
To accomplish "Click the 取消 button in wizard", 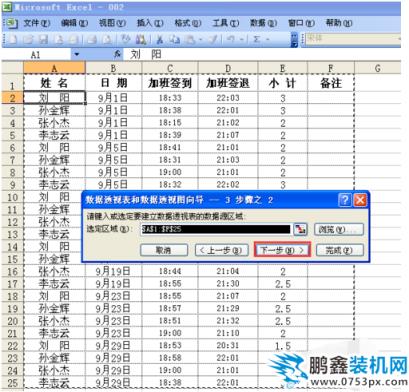I will pyautogui.click(x=164, y=250).
